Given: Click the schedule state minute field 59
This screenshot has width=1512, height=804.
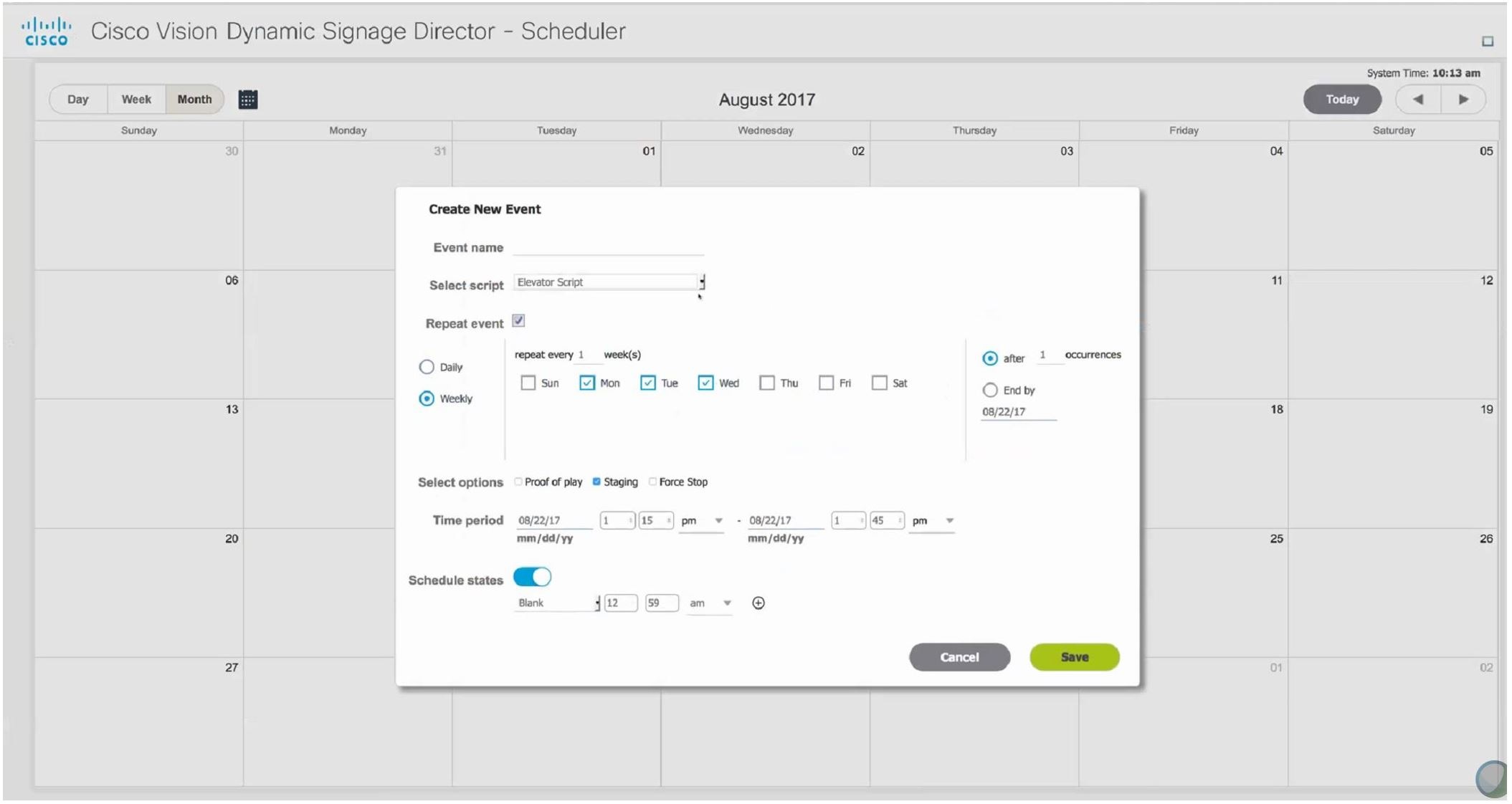Looking at the screenshot, I should point(662,603).
